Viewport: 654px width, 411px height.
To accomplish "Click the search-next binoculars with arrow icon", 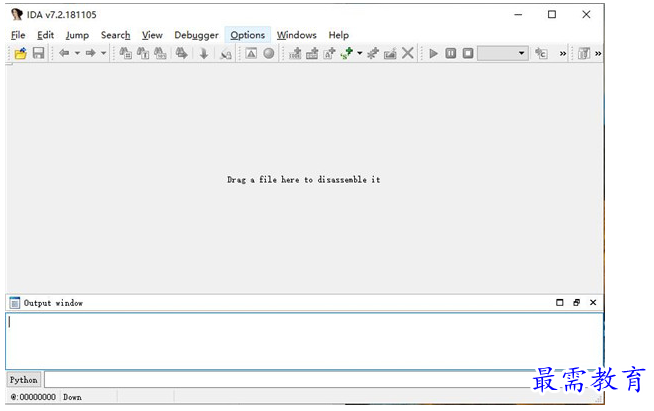I will 181,53.
